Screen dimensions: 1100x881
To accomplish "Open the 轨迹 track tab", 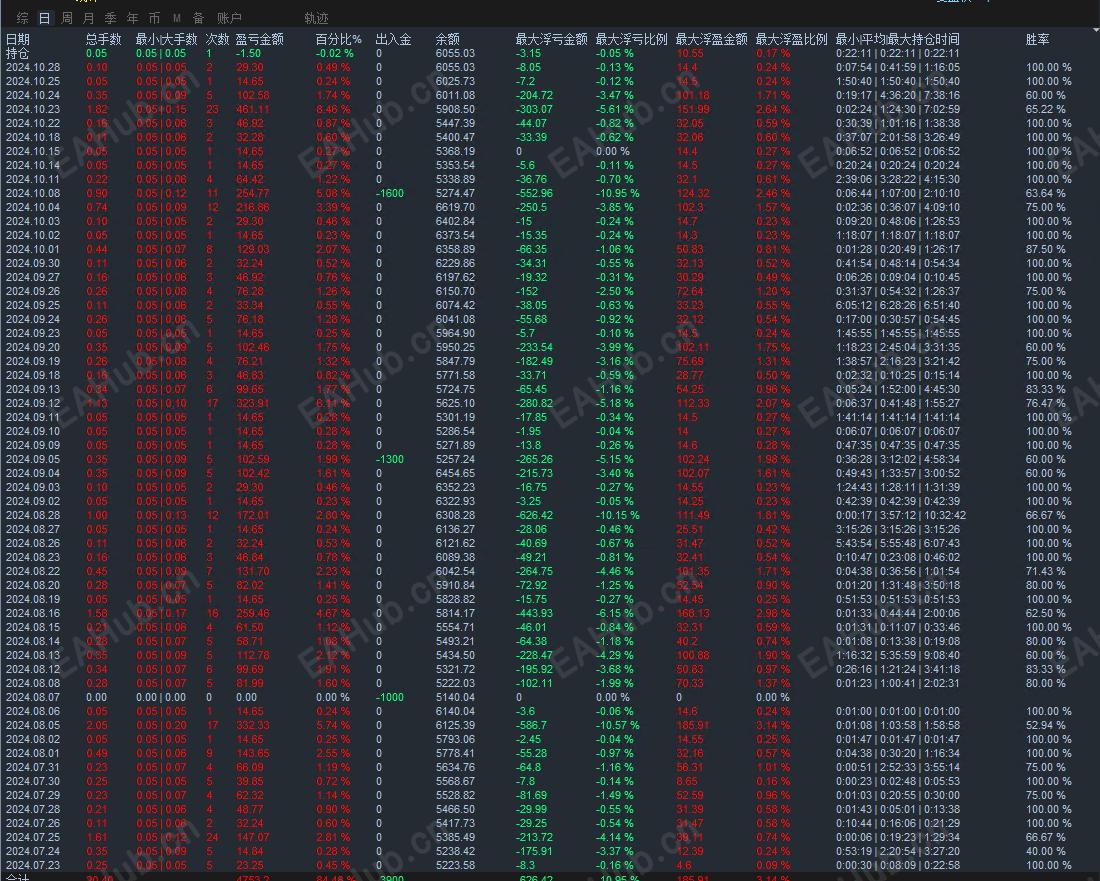I will pyautogui.click(x=316, y=18).
